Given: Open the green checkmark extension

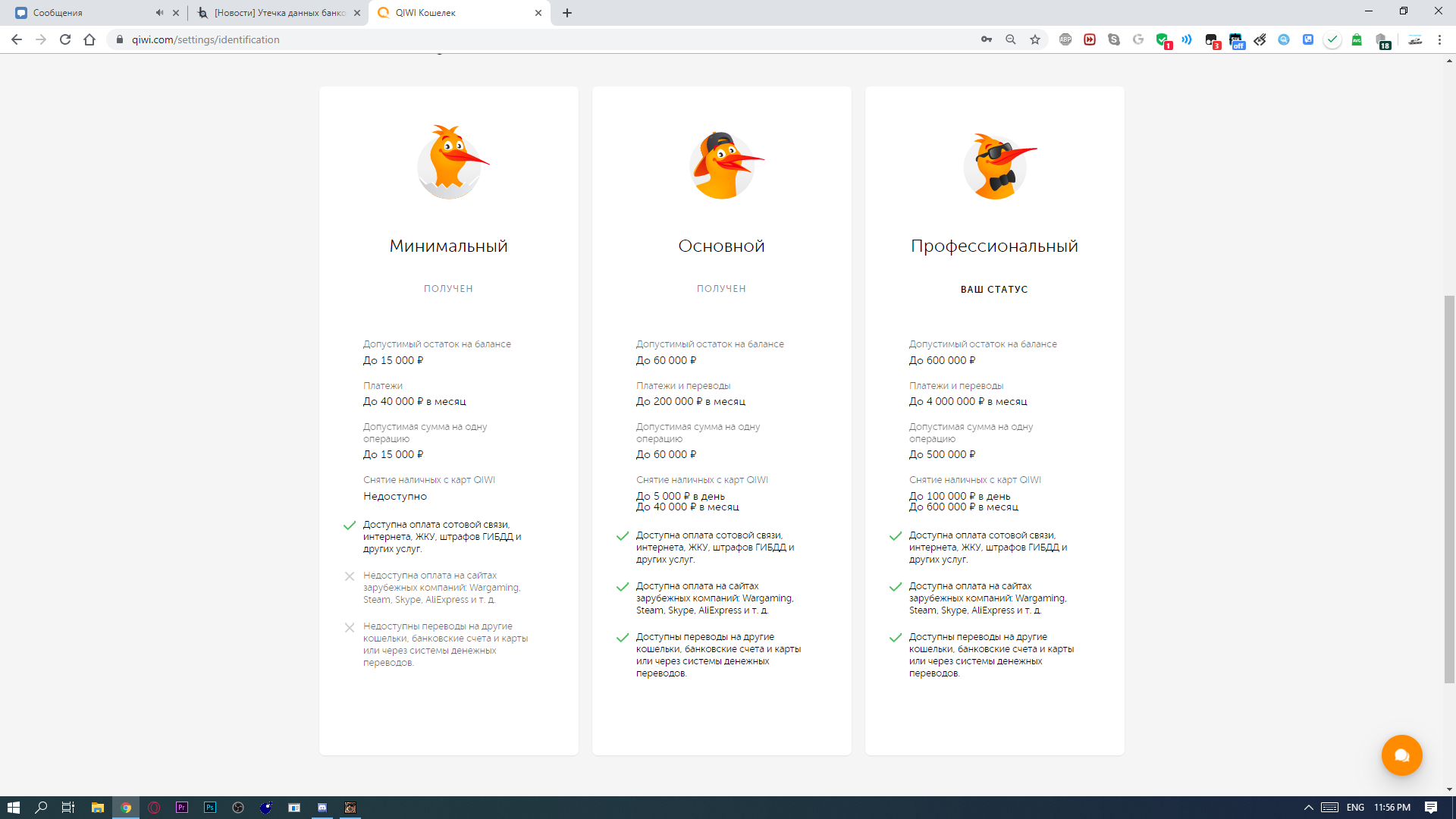Looking at the screenshot, I should (1332, 39).
